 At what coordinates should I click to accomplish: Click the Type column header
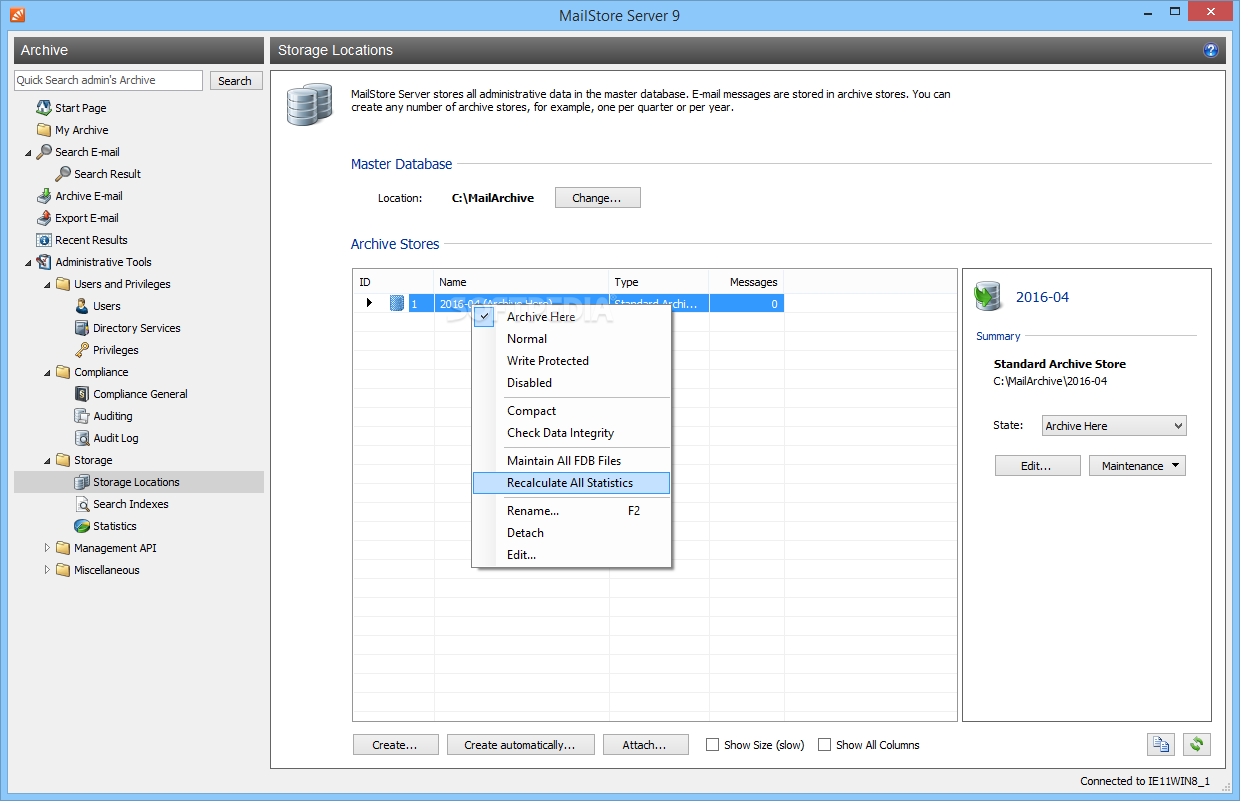[x=659, y=282]
